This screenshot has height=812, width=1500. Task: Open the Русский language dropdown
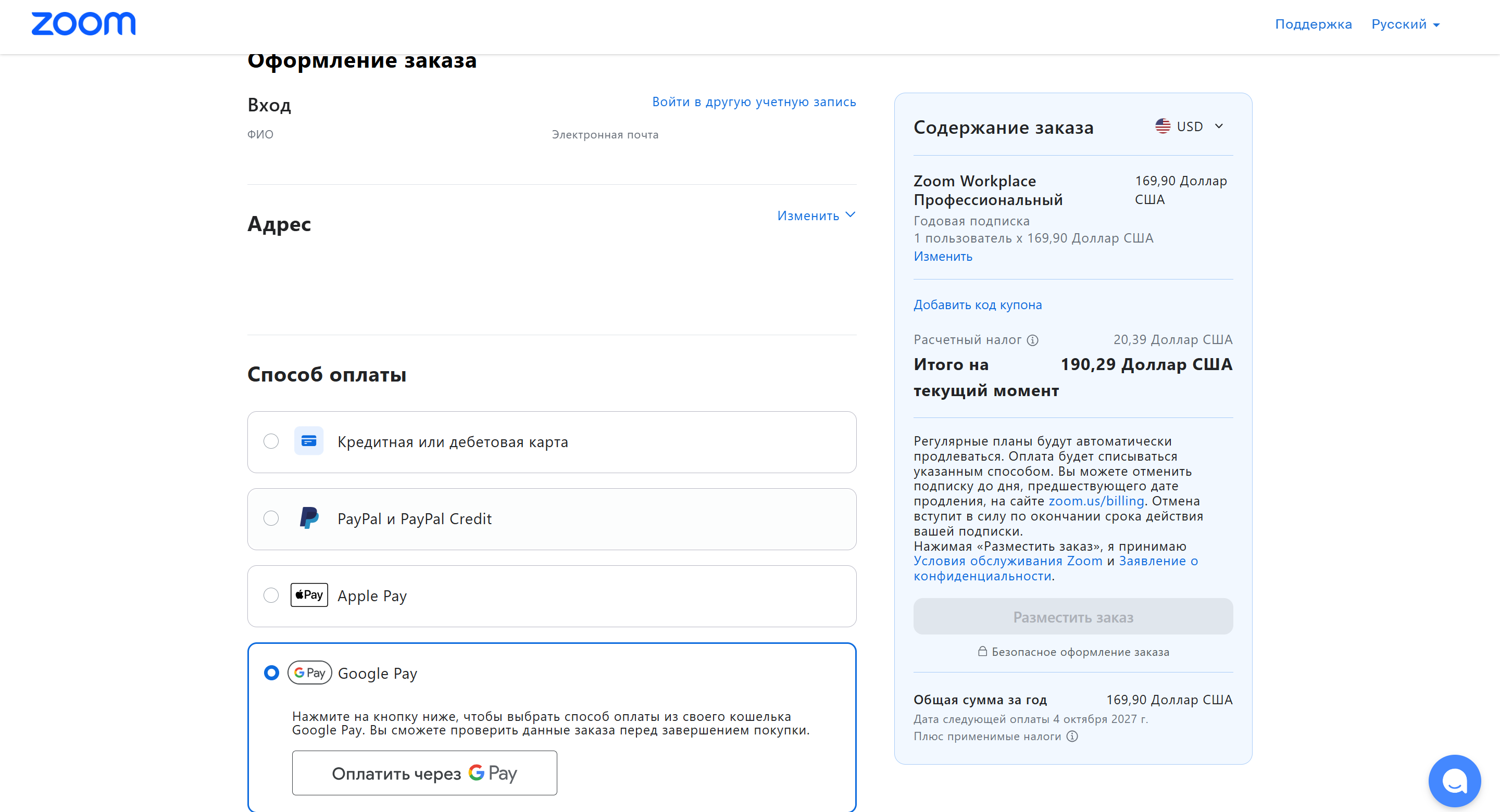click(x=1405, y=24)
